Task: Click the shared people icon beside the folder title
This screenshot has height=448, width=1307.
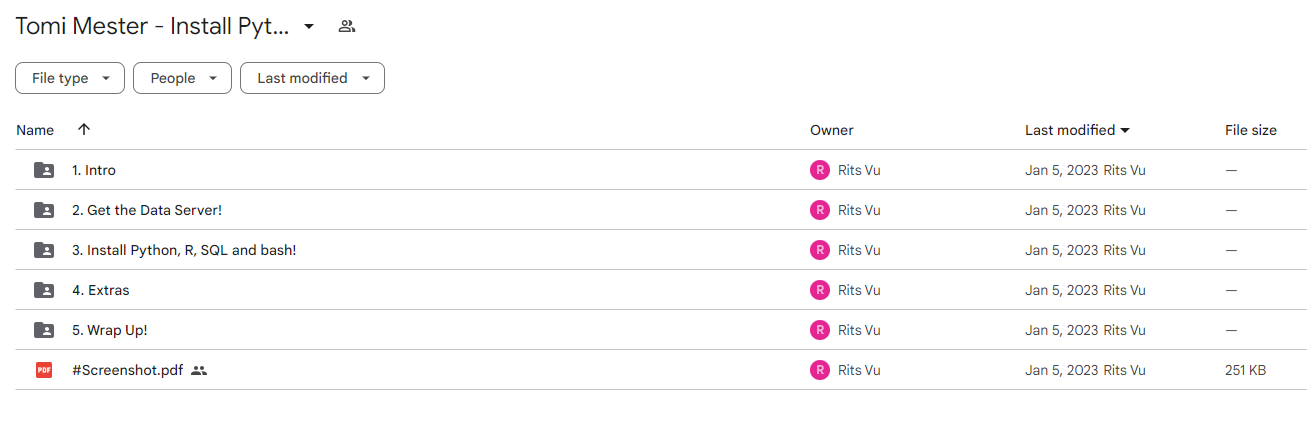Action: 347,27
